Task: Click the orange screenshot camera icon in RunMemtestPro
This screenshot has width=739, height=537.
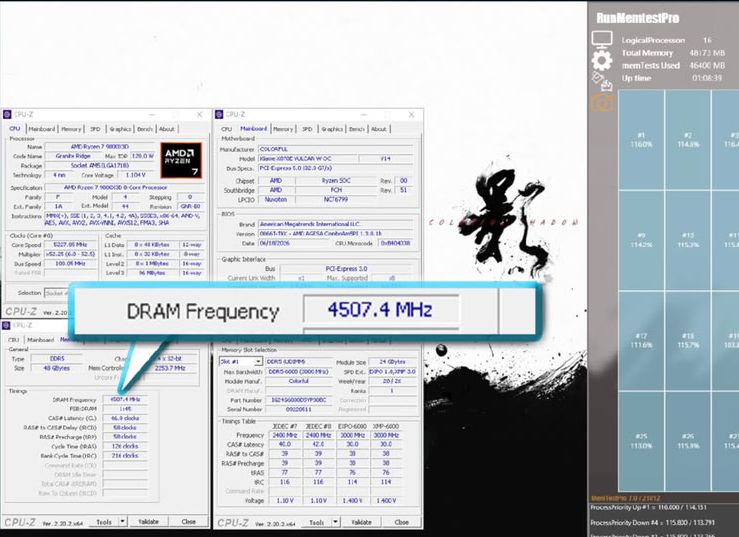Action: coord(602,102)
